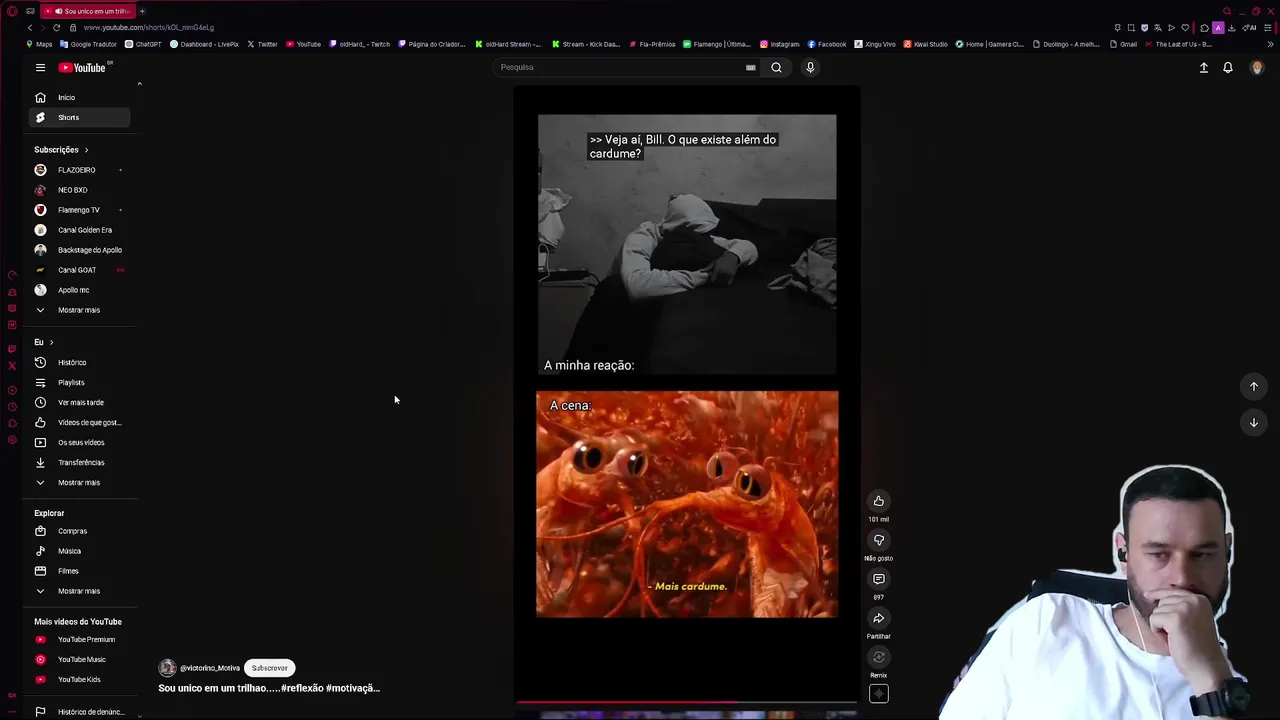The width and height of the screenshot is (1280, 720).
Task: Open the Apollo mc channel
Action: tap(79, 290)
